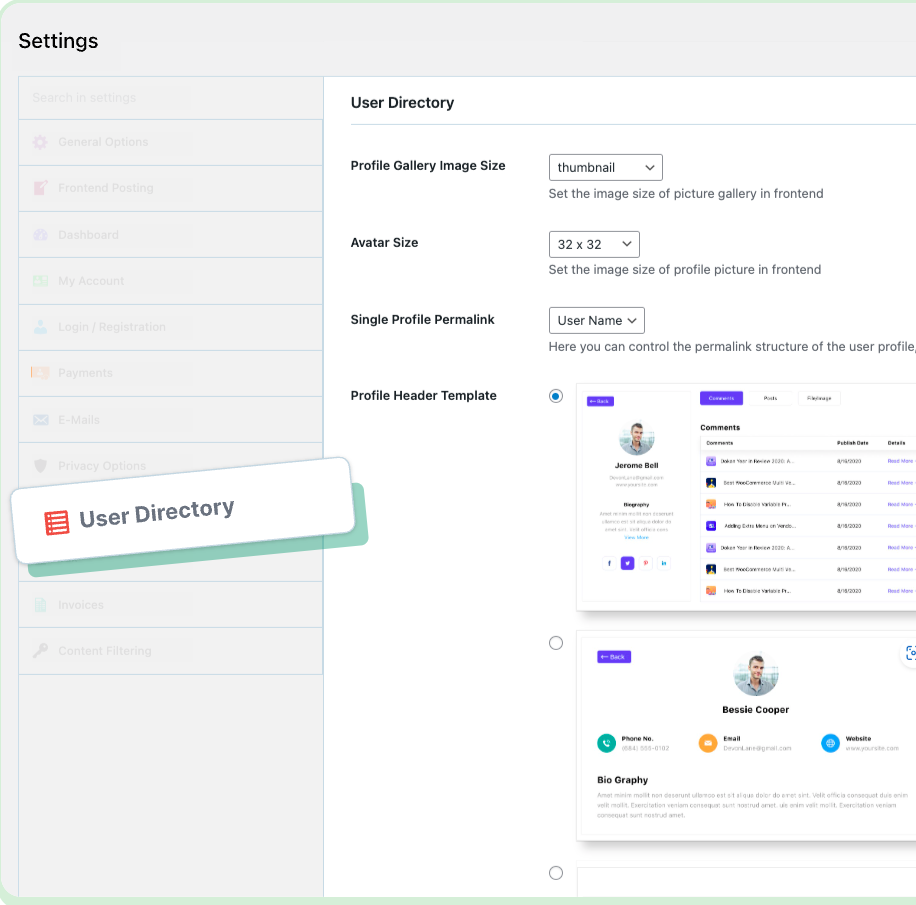Click the E-Mails envelope icon
916x905 pixels.
40,420
